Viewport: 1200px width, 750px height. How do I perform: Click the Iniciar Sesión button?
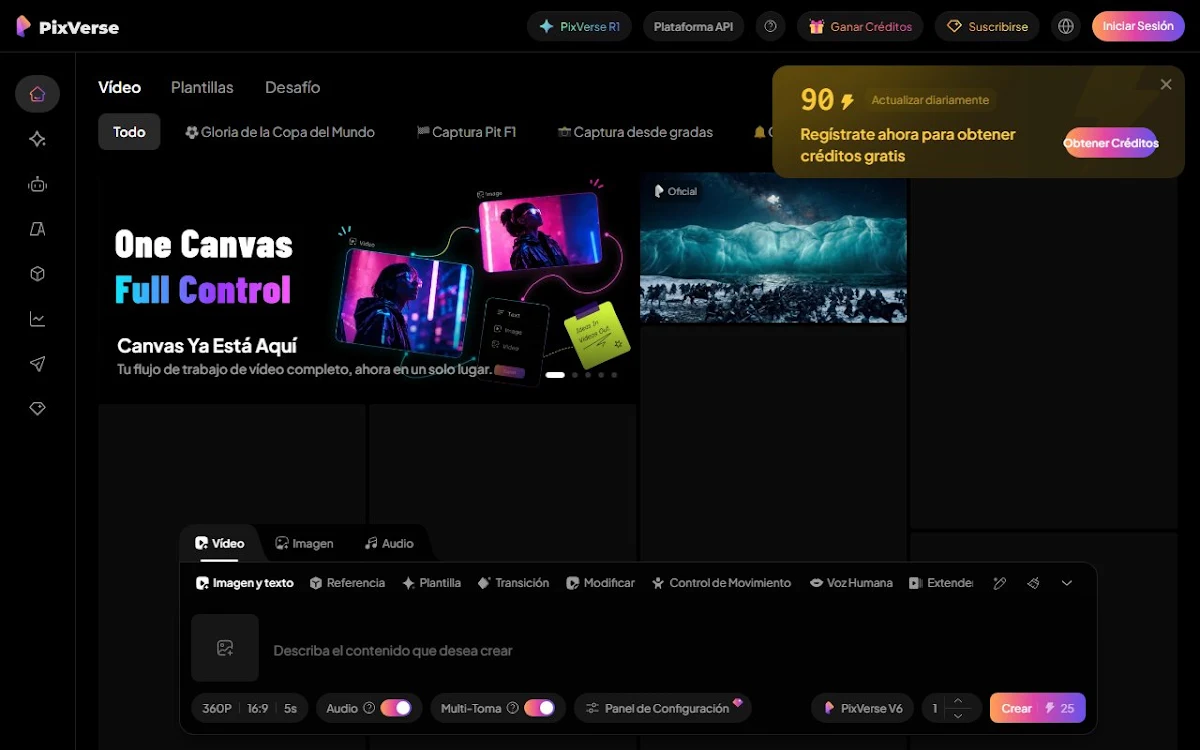tap(1138, 26)
